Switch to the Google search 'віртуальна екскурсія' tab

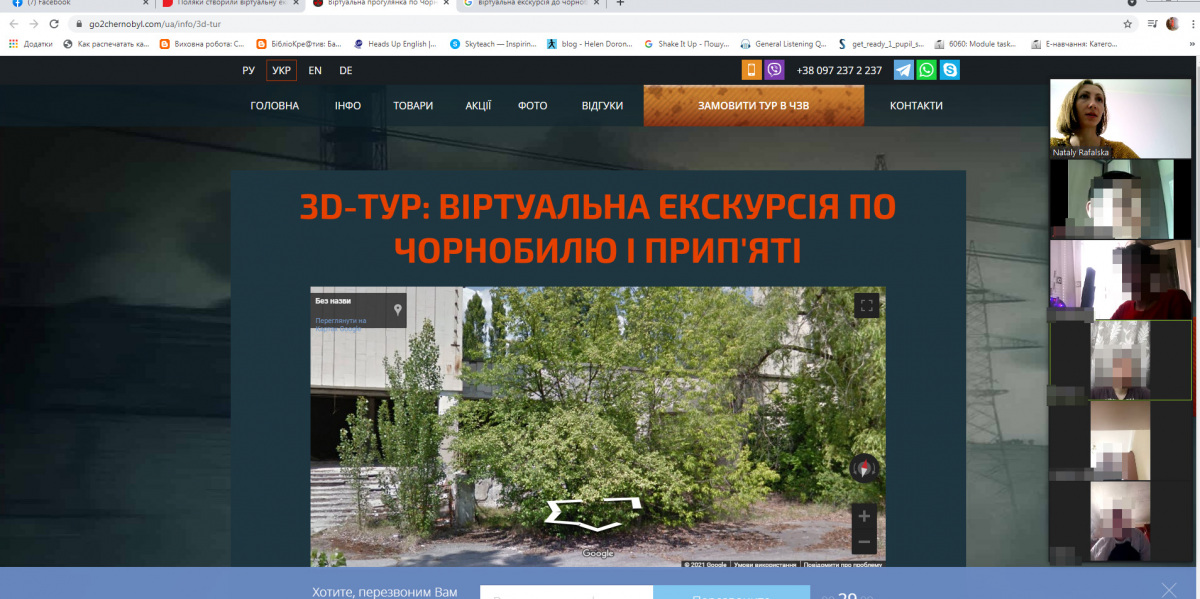(x=531, y=4)
